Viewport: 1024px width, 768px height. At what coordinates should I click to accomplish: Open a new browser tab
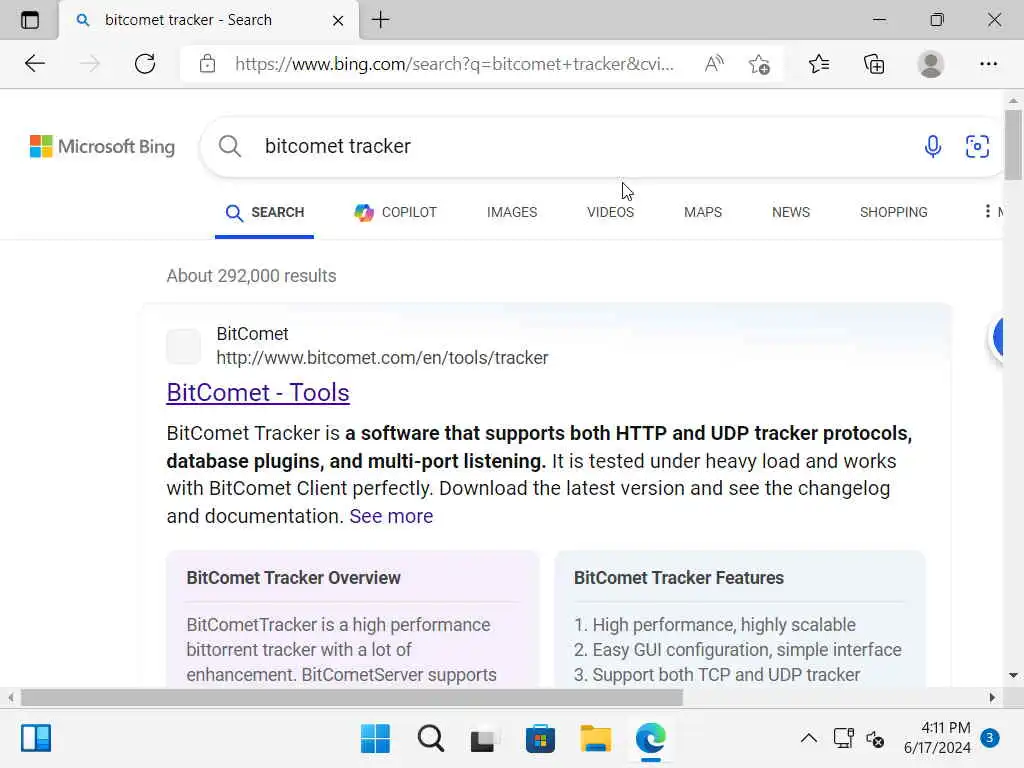[380, 20]
